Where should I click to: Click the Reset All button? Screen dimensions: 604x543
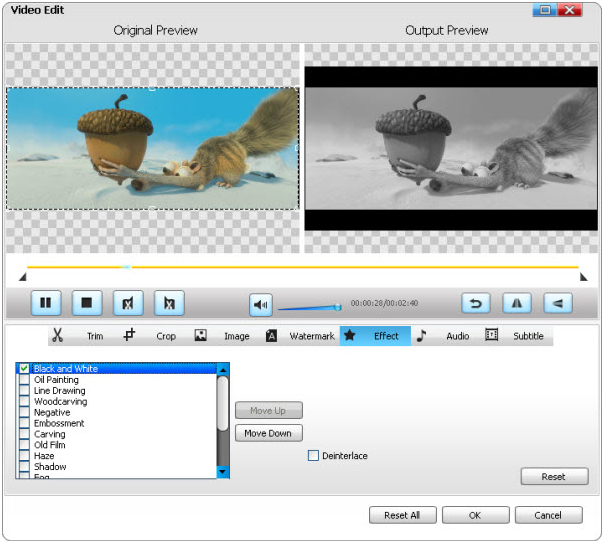(x=403, y=515)
